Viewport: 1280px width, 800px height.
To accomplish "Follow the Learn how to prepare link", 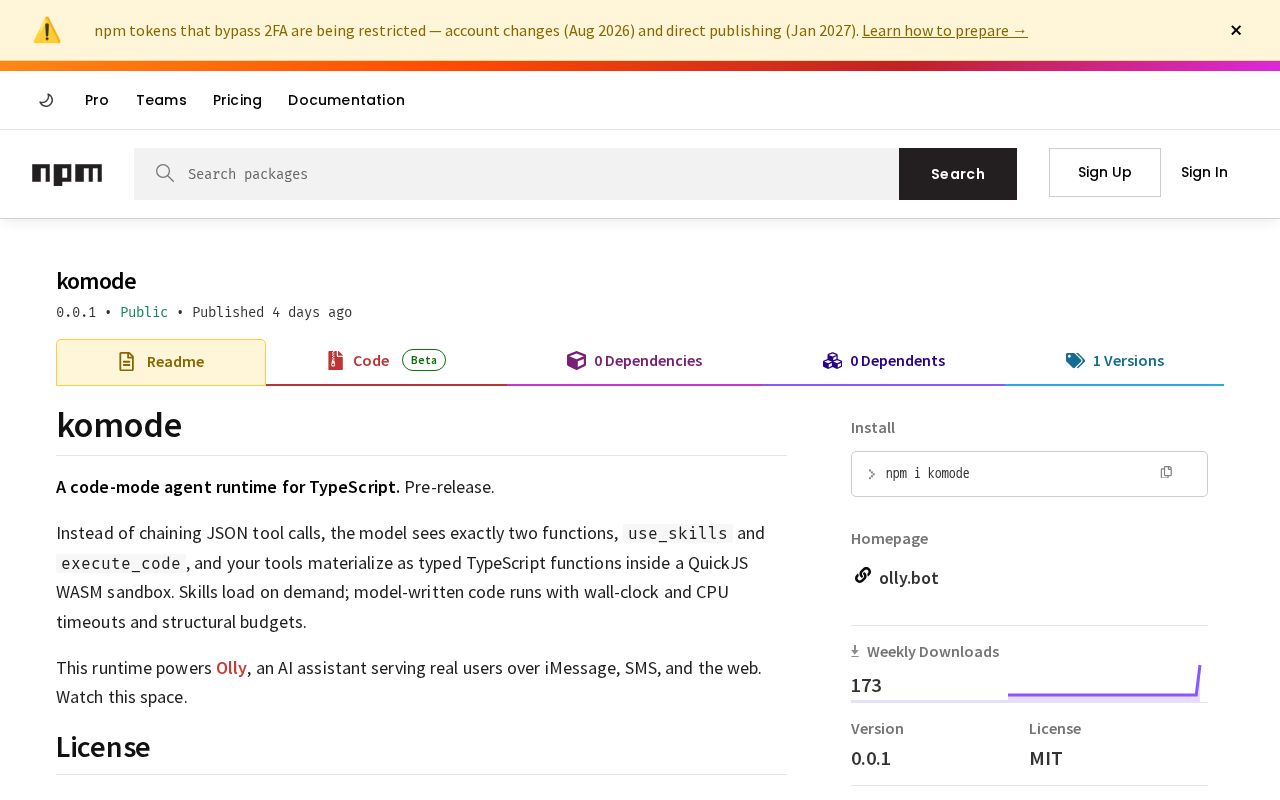I will coord(945,30).
